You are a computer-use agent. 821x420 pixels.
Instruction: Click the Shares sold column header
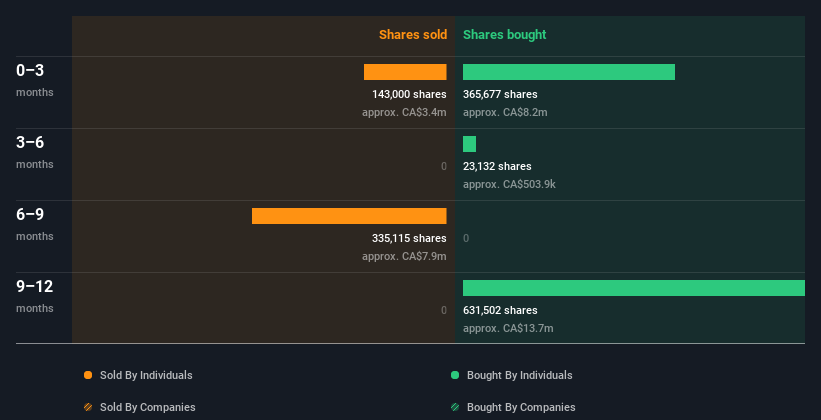(x=413, y=35)
